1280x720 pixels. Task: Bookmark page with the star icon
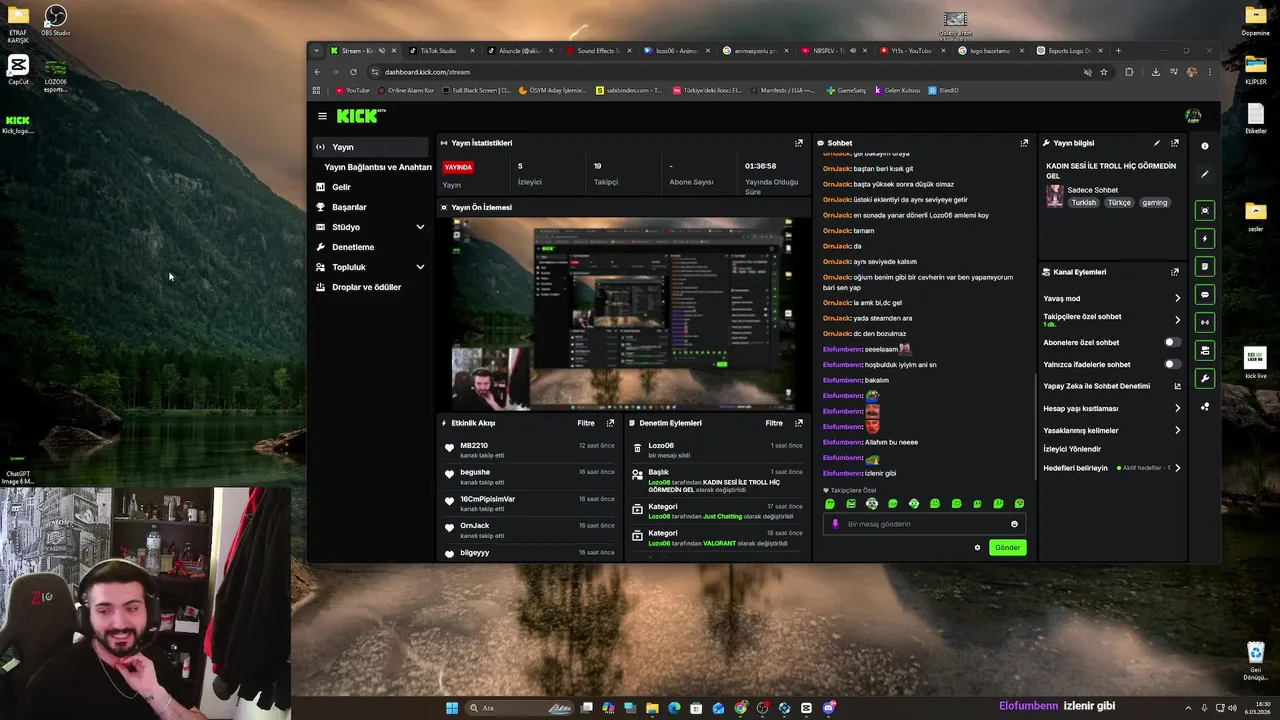1104,72
